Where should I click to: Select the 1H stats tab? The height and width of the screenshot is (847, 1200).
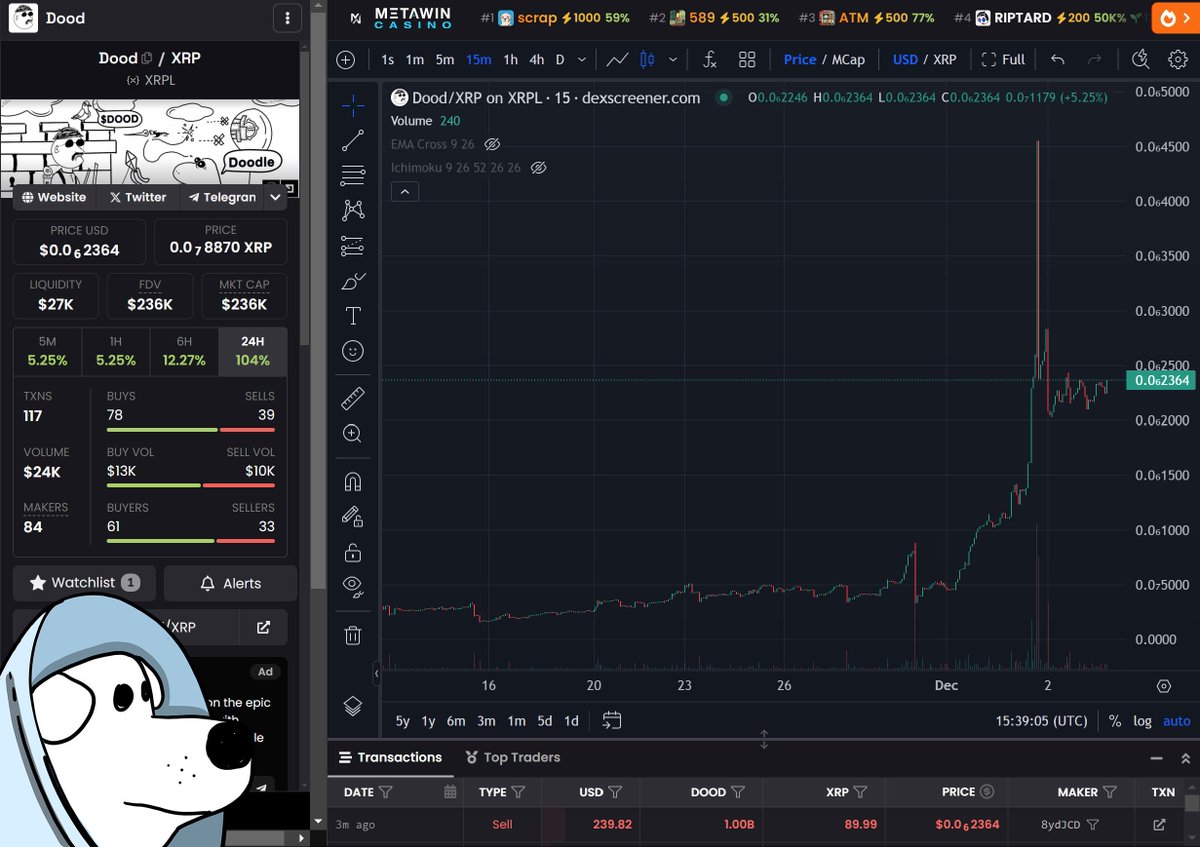[116, 352]
